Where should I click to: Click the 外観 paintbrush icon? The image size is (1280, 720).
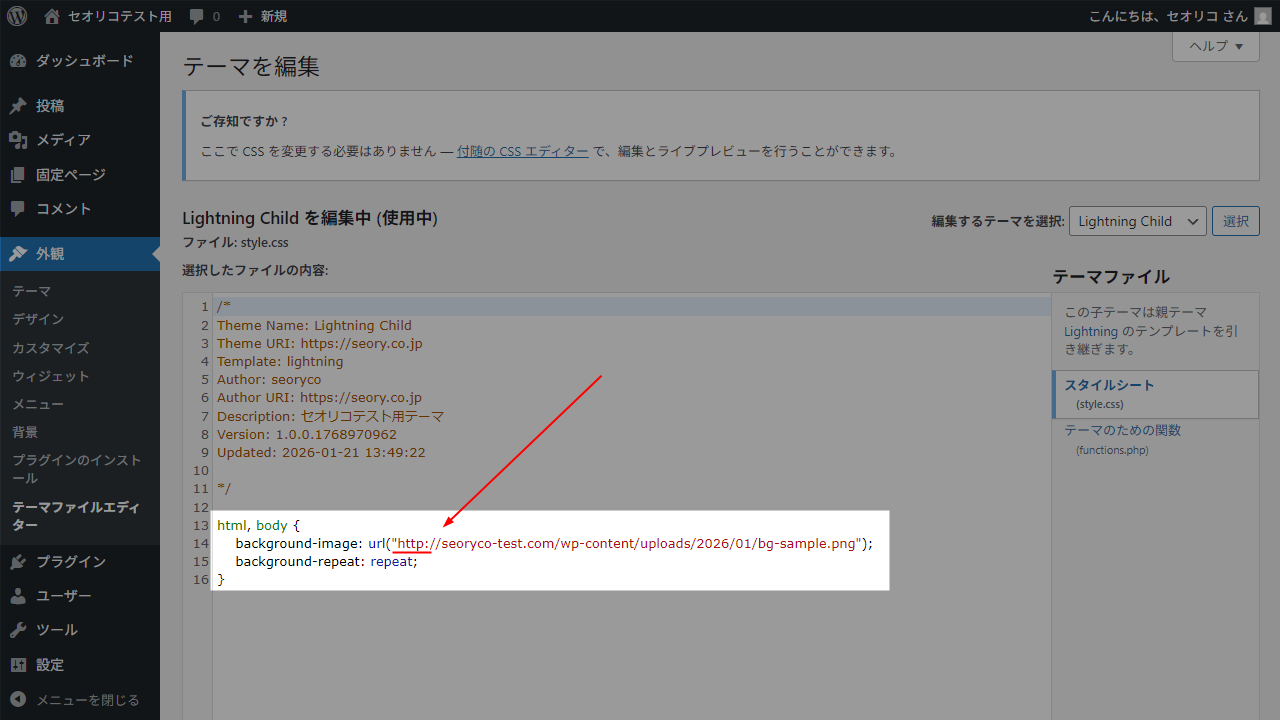coord(17,253)
